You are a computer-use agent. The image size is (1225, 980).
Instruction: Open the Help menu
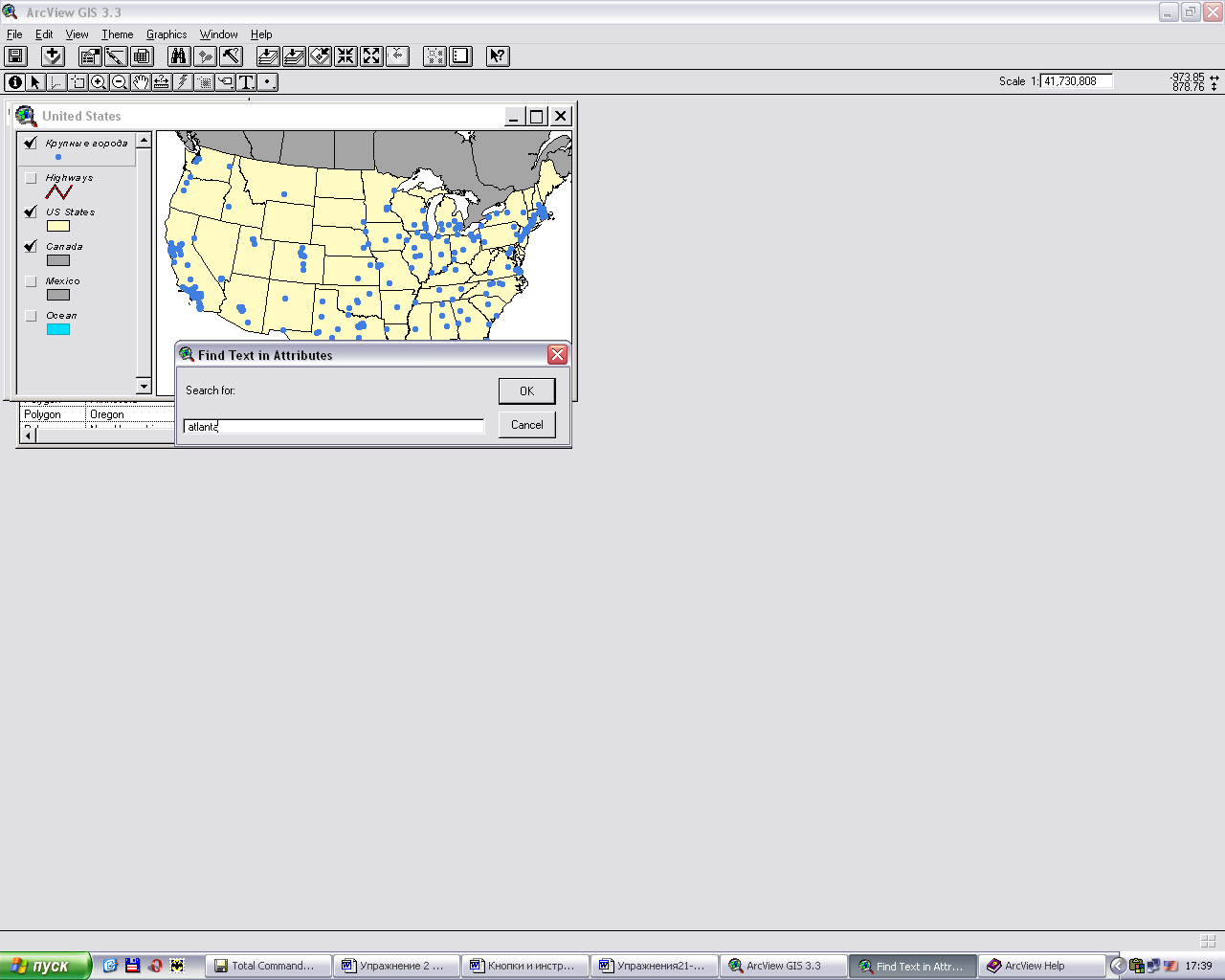click(x=261, y=34)
